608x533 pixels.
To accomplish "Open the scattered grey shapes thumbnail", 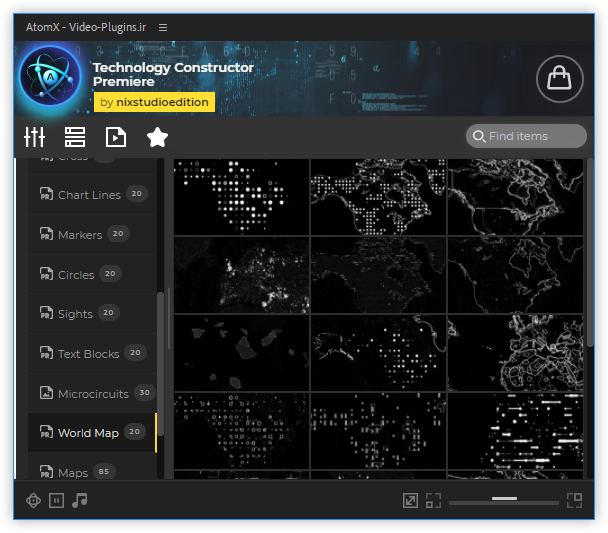I will pos(241,353).
